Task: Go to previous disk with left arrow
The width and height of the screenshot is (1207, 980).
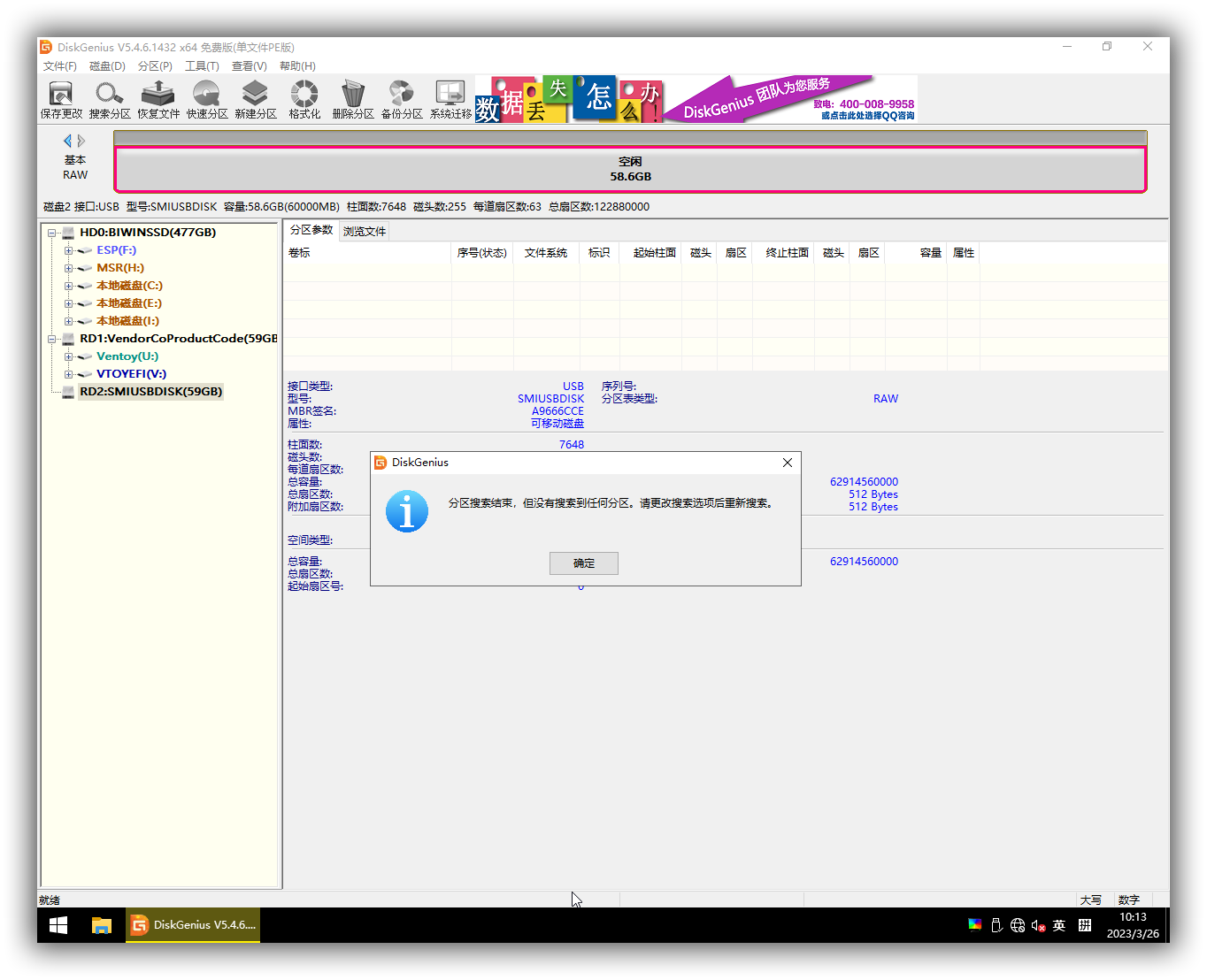Action: click(x=67, y=141)
